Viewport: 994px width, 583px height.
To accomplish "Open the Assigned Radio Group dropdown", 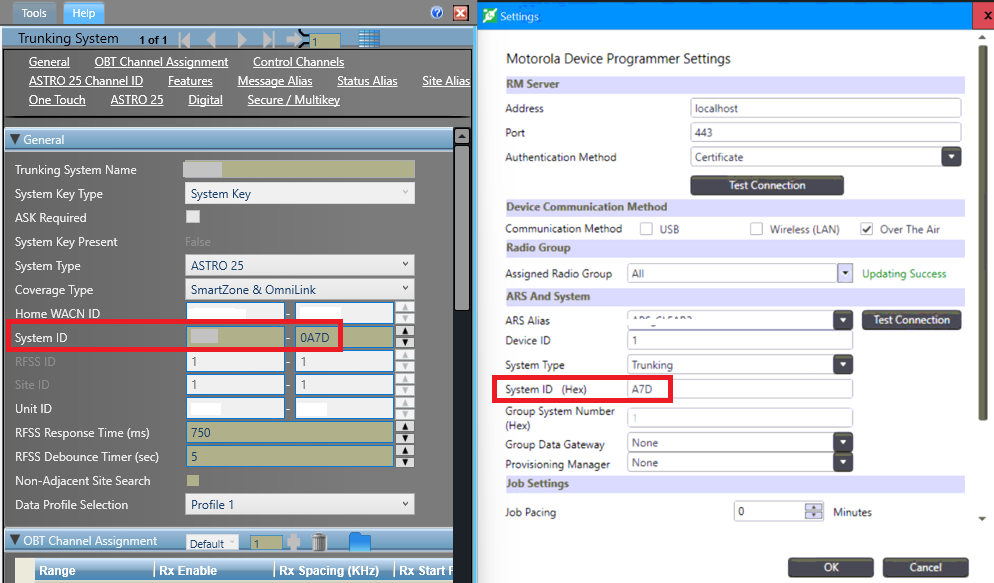I will [x=844, y=273].
